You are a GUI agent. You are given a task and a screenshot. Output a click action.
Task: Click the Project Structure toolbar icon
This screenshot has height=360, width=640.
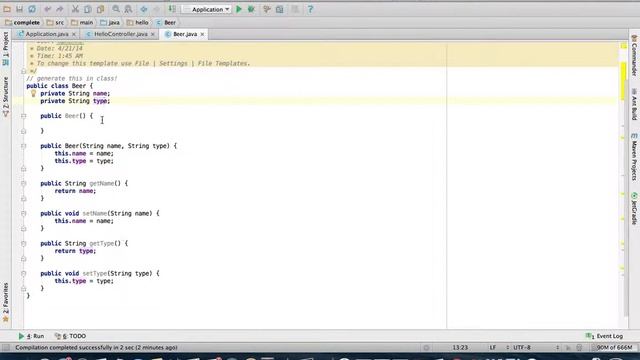[x=280, y=9]
